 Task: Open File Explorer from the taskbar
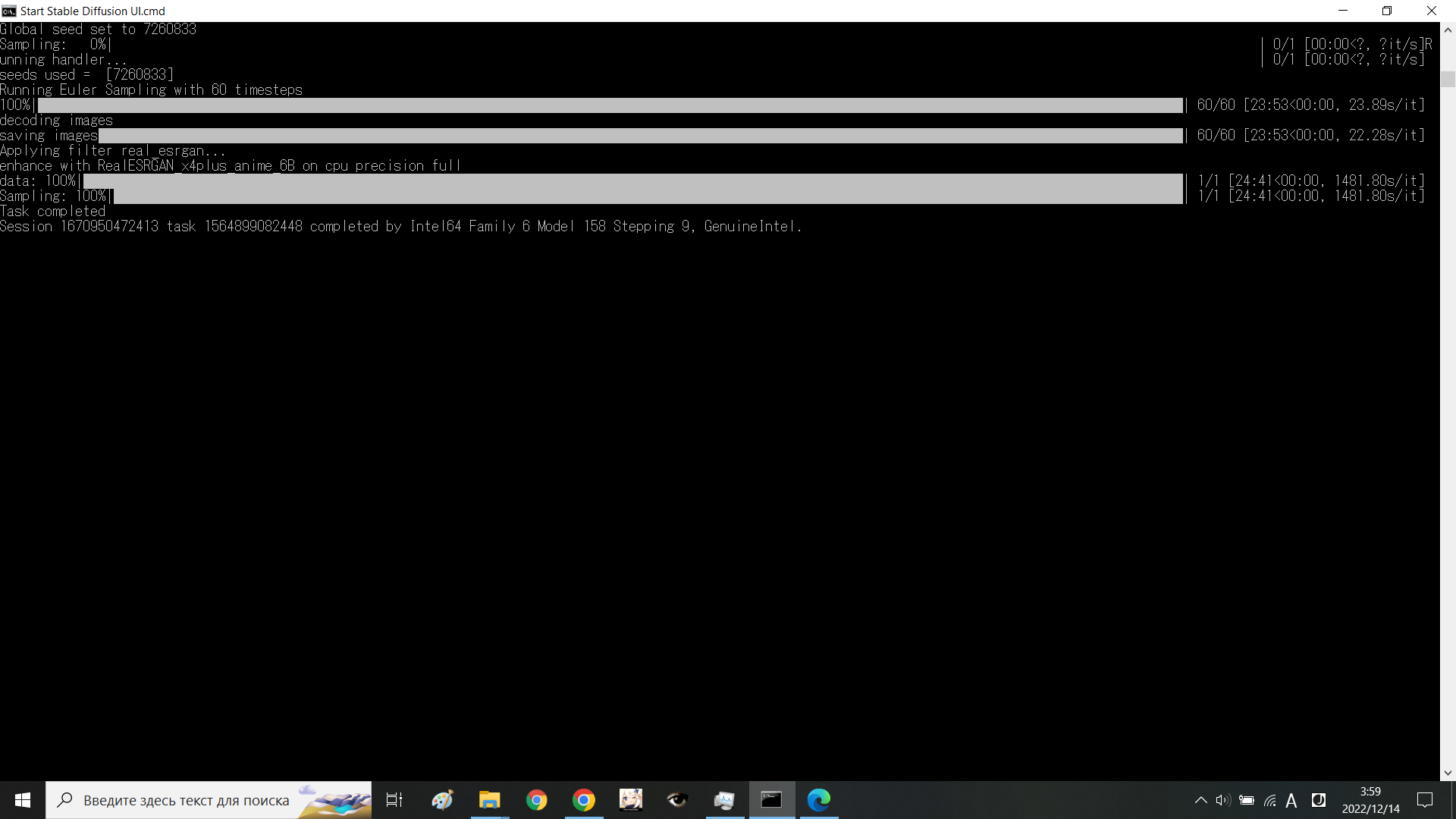[x=489, y=800]
